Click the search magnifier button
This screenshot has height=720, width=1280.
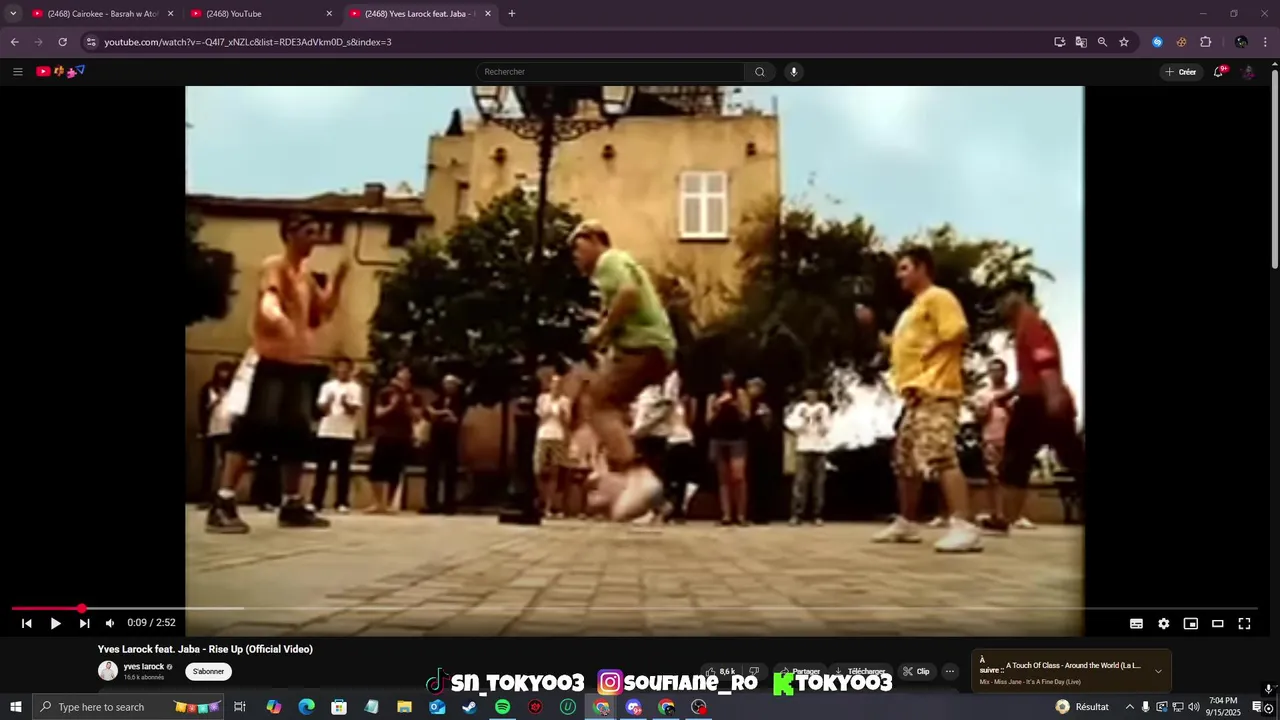pyautogui.click(x=760, y=72)
